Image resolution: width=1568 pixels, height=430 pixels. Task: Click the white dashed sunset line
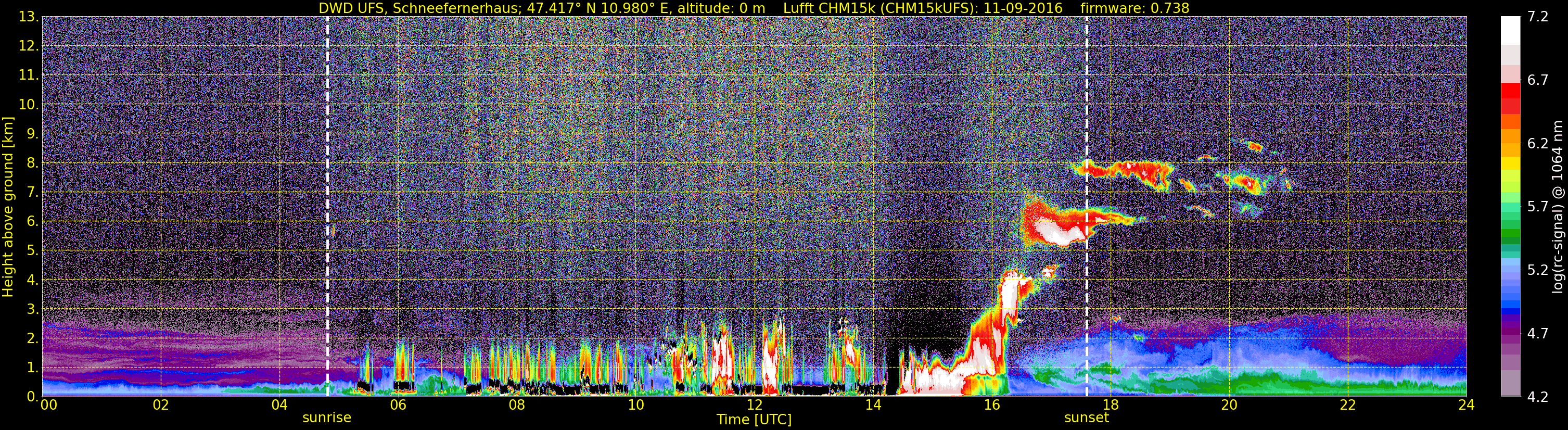pyautogui.click(x=1087, y=207)
